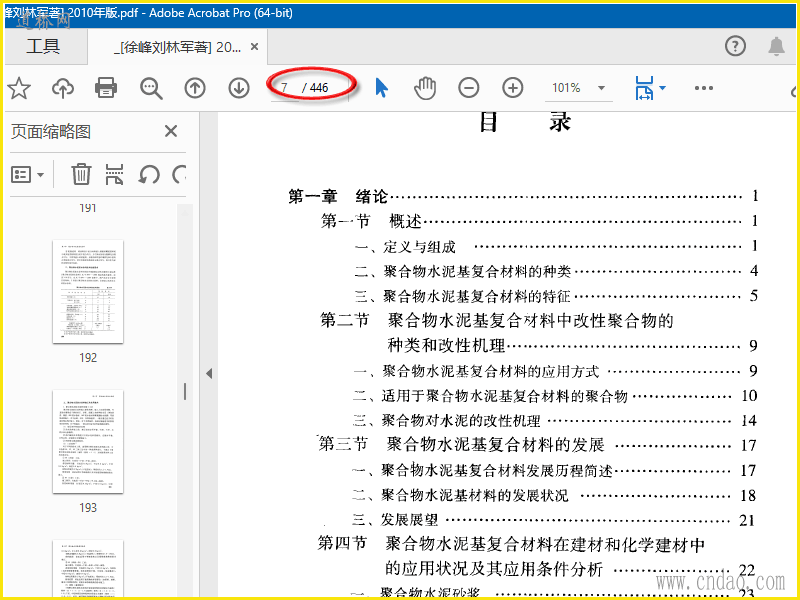
Task: Show more tools via the ellipsis
Action: (704, 88)
